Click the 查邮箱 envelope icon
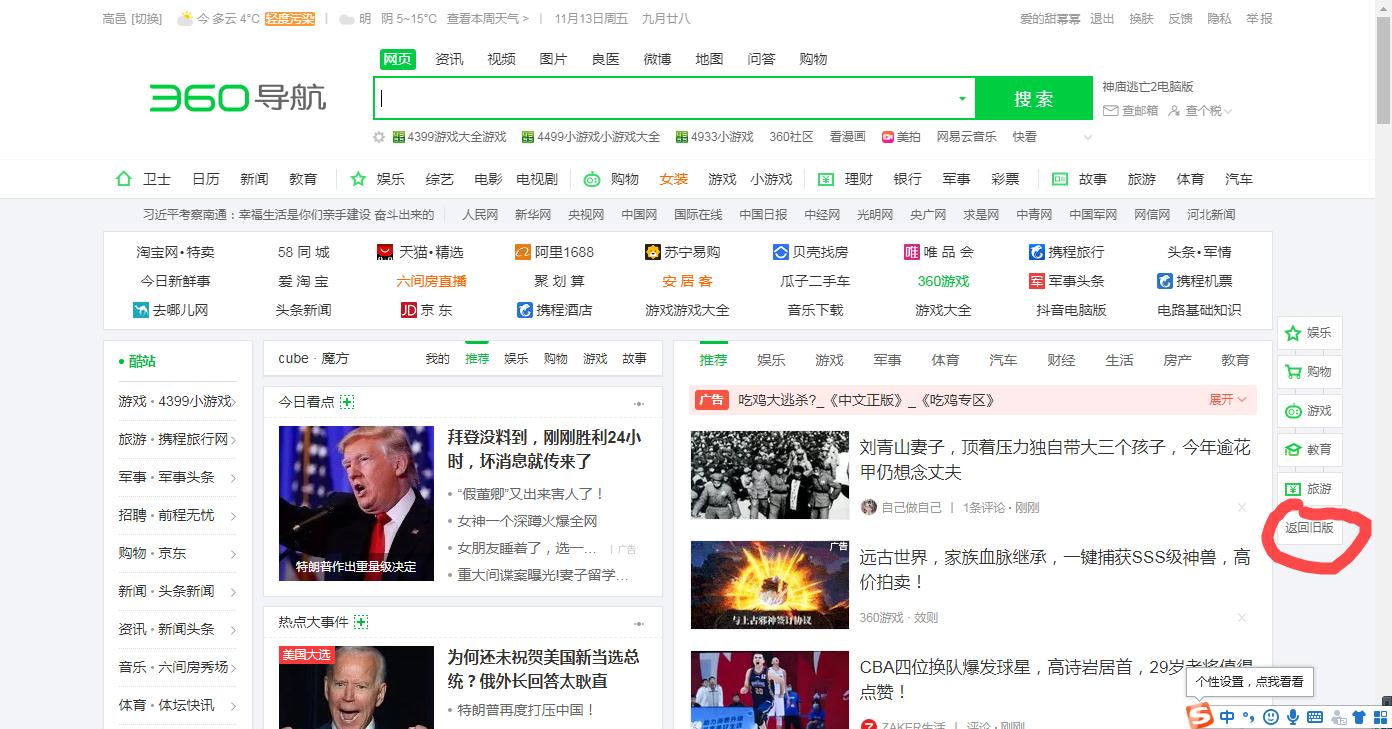Viewport: 1392px width, 729px height. coord(1110,111)
